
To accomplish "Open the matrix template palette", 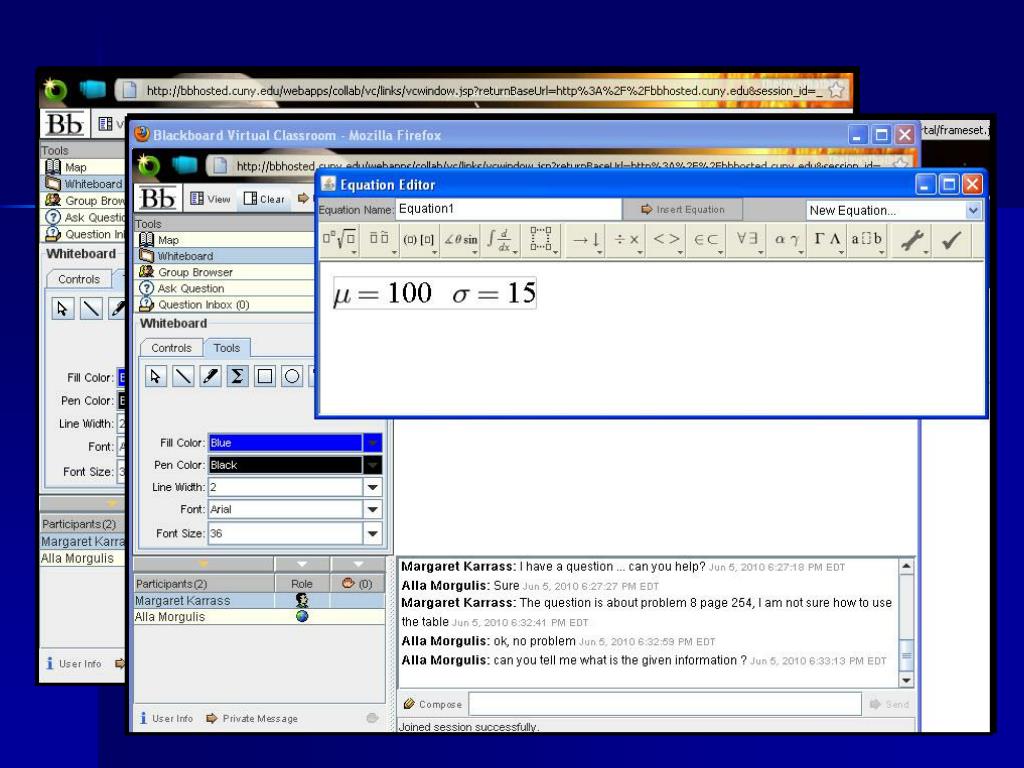I will tap(541, 240).
